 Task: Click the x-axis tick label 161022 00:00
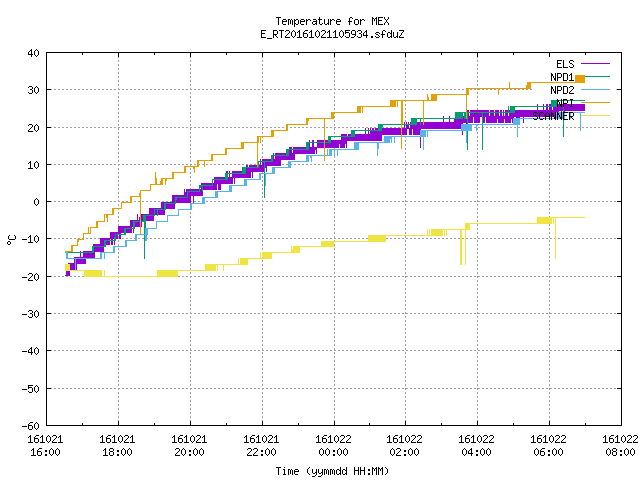[333, 446]
